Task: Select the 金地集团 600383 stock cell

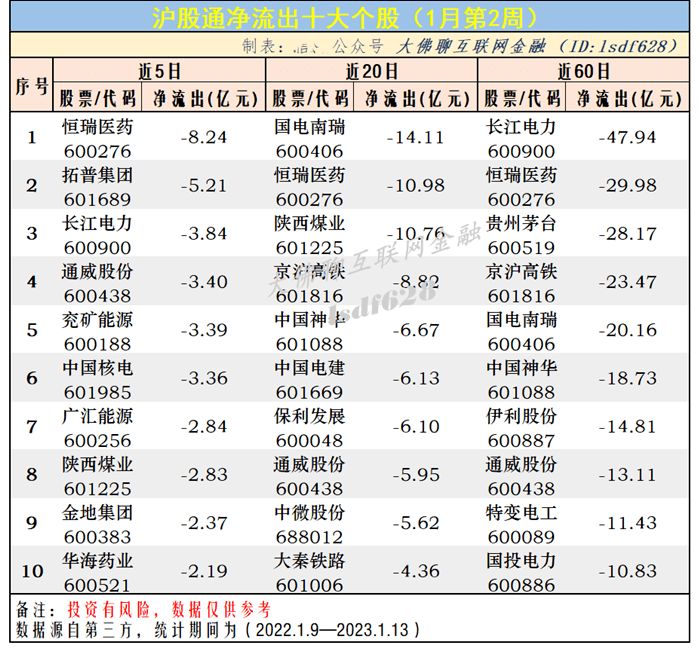Action: 97,523
